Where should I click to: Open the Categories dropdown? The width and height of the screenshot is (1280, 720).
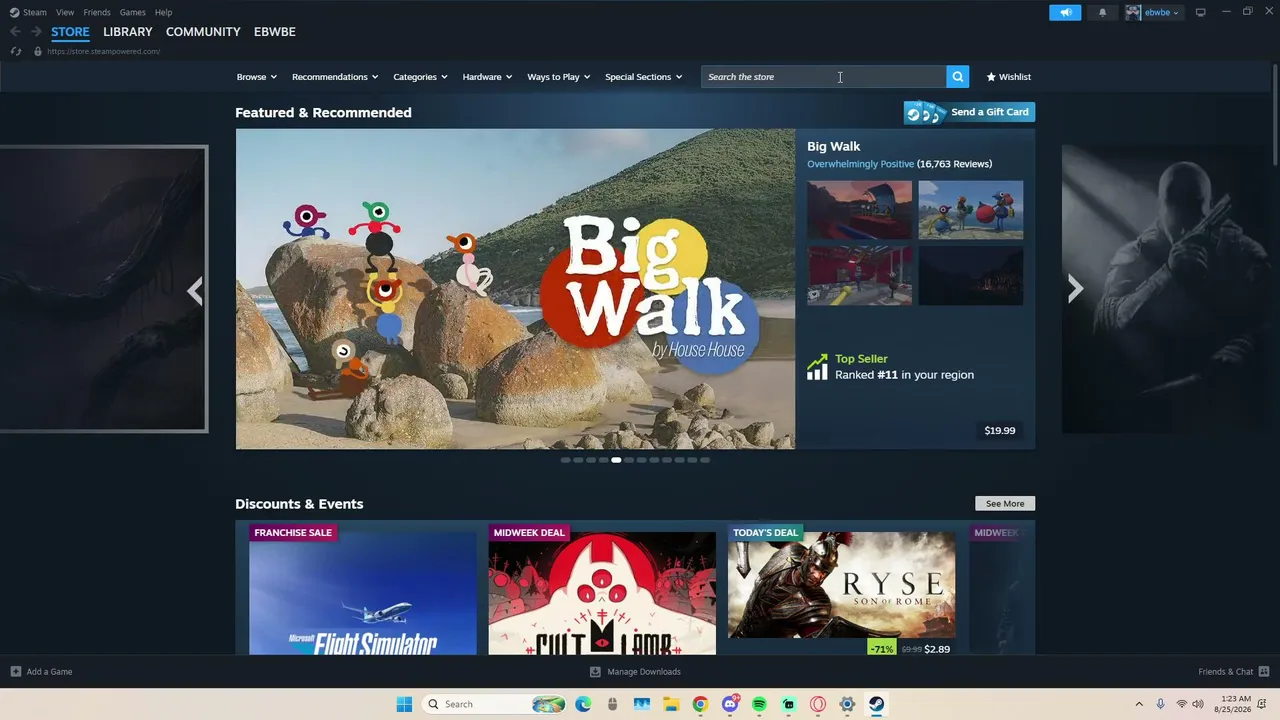point(420,77)
